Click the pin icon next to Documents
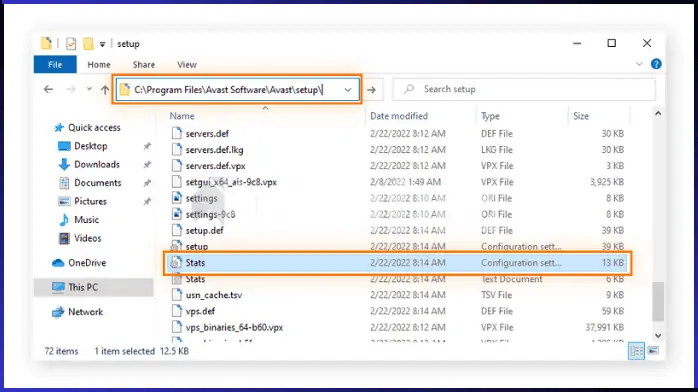698x392 pixels. [x=147, y=183]
